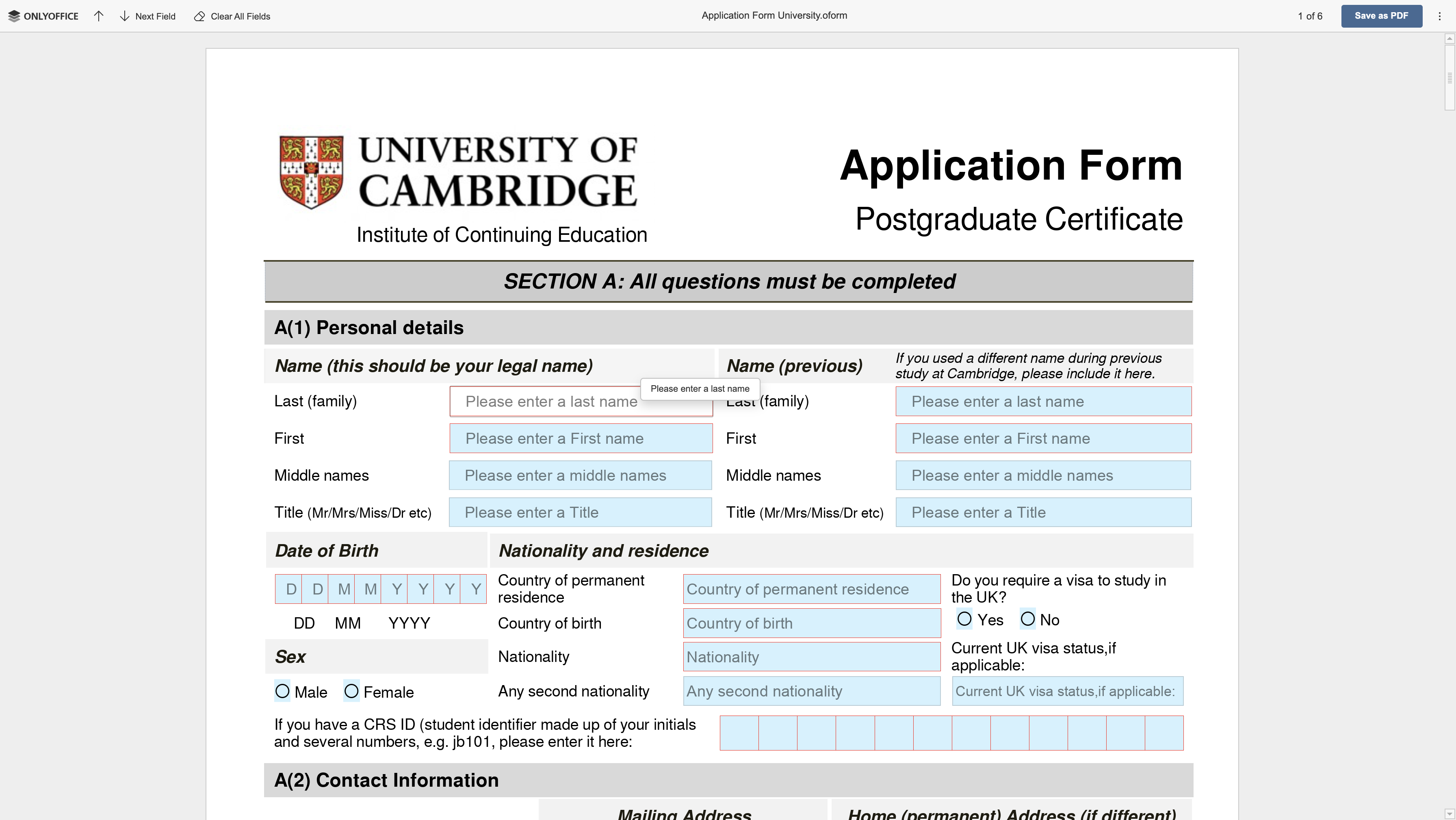Click 'A(2) Contact Information' heading
The height and width of the screenshot is (820, 1456).
[387, 780]
